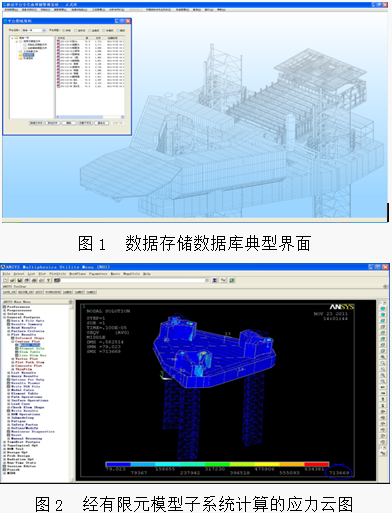Click the red segment of stress contour legend
The height and width of the screenshot is (513, 392).
click(317, 464)
